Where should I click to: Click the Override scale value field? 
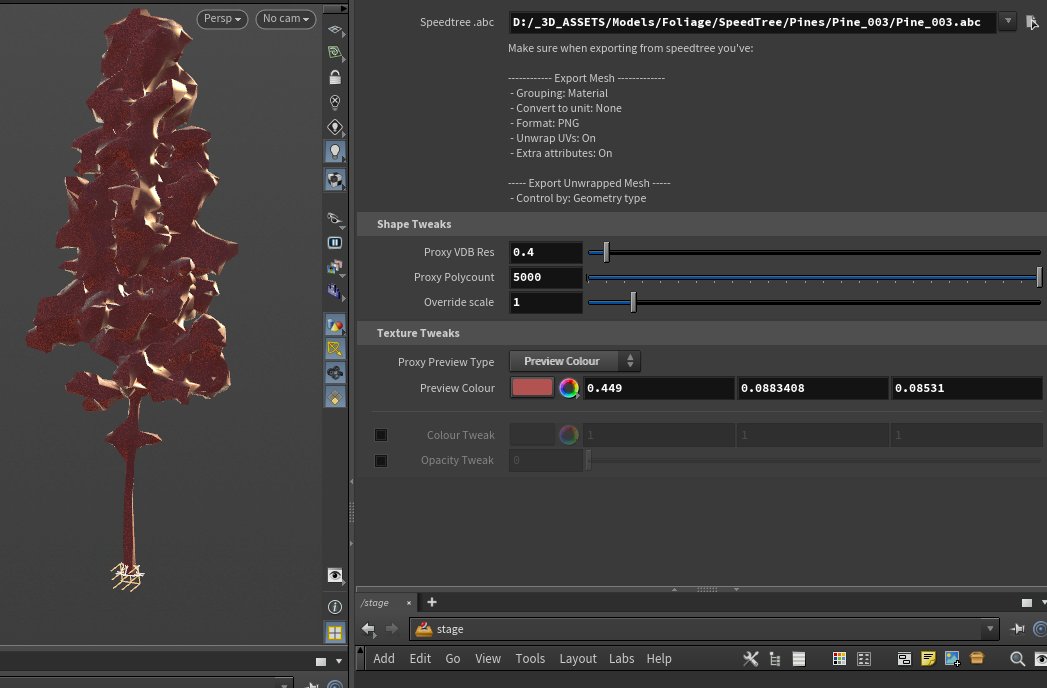pyautogui.click(x=545, y=303)
